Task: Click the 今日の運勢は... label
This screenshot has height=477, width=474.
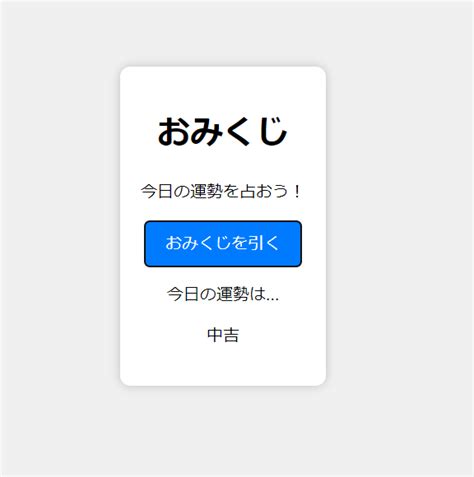Action: click(223, 294)
